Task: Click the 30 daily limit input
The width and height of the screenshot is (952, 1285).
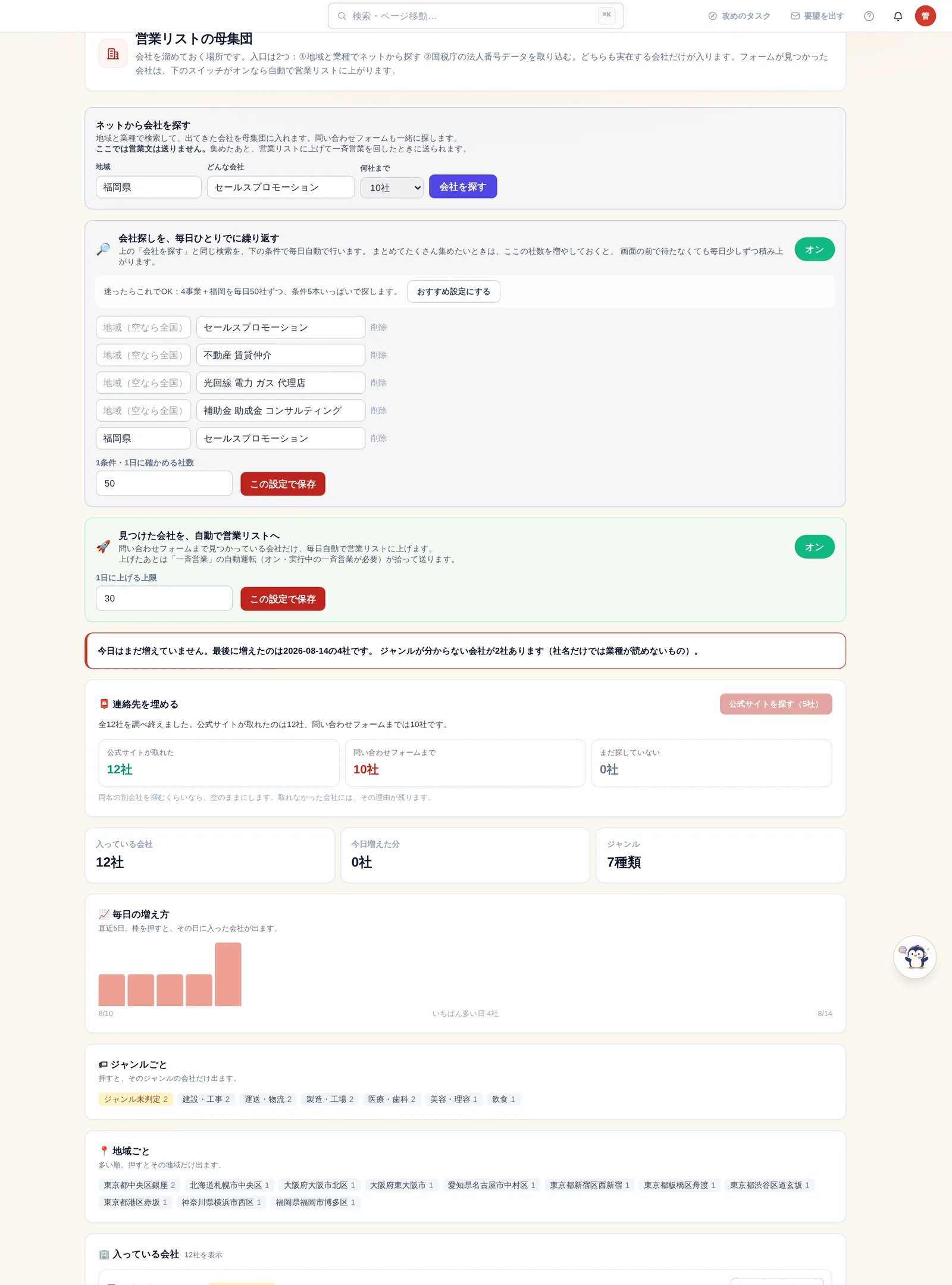Action: [164, 598]
